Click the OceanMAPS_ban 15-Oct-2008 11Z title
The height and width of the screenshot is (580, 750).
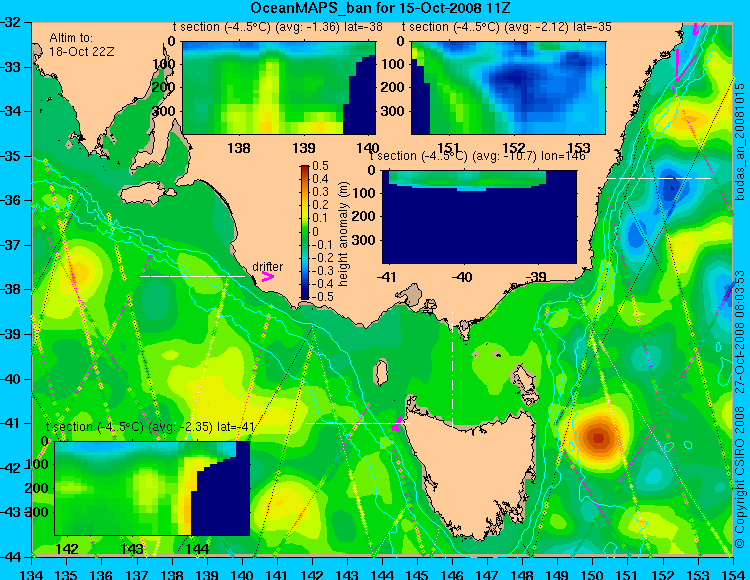(379, 8)
